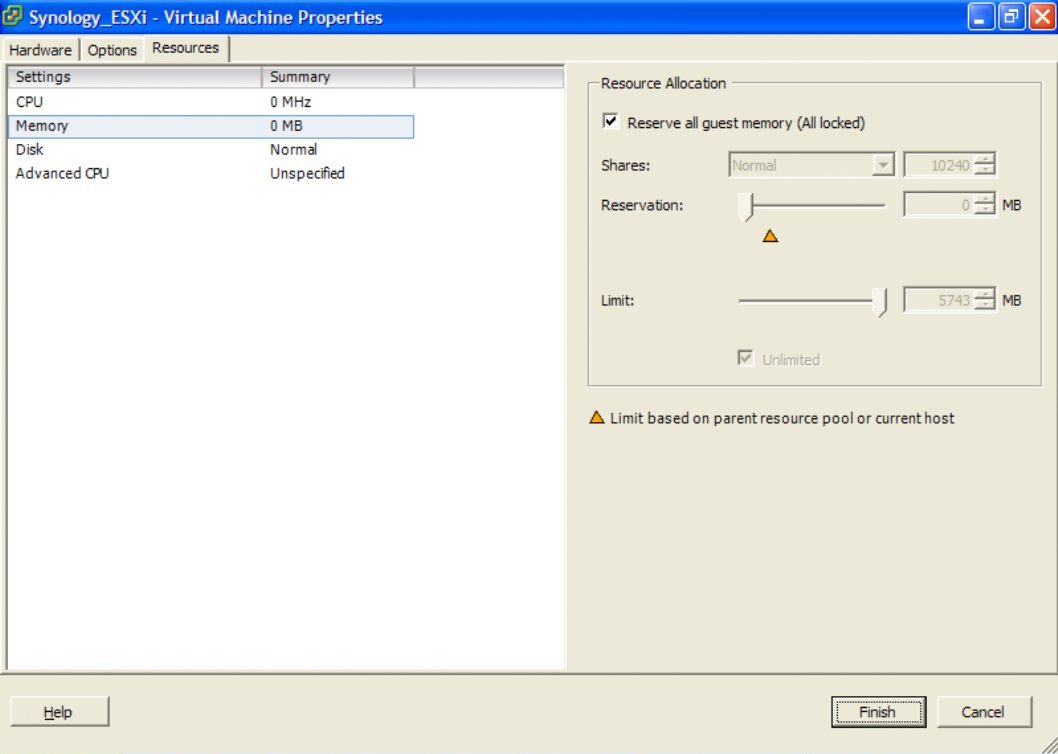Minimize the Virtual Machine Properties window
The width and height of the screenshot is (1058, 754).
point(981,17)
